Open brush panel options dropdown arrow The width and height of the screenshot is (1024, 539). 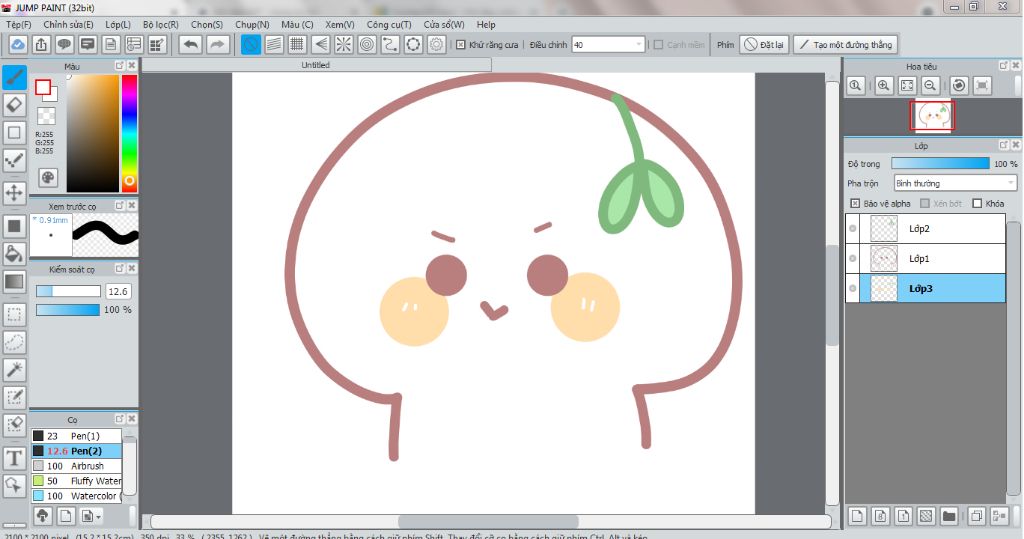98,517
